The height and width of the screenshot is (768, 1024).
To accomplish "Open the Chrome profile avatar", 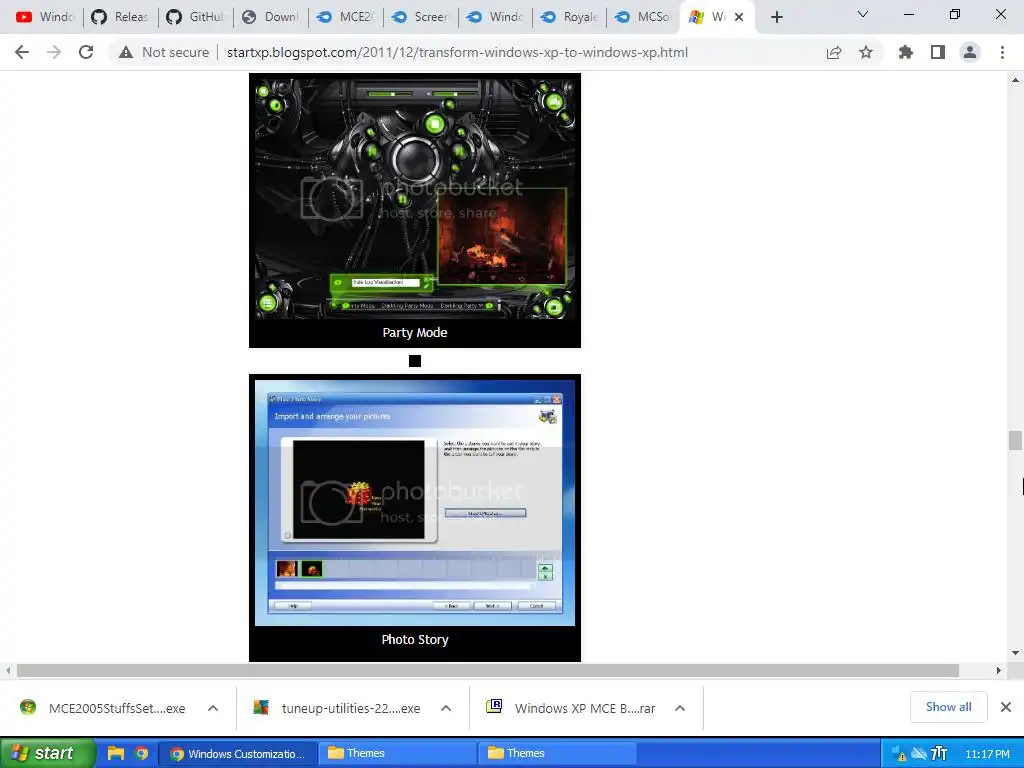I will point(970,52).
